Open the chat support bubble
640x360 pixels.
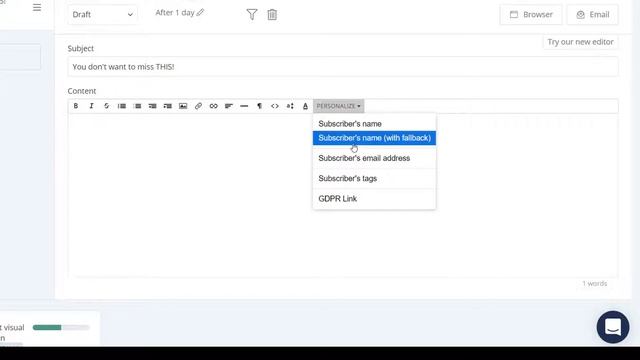click(613, 327)
